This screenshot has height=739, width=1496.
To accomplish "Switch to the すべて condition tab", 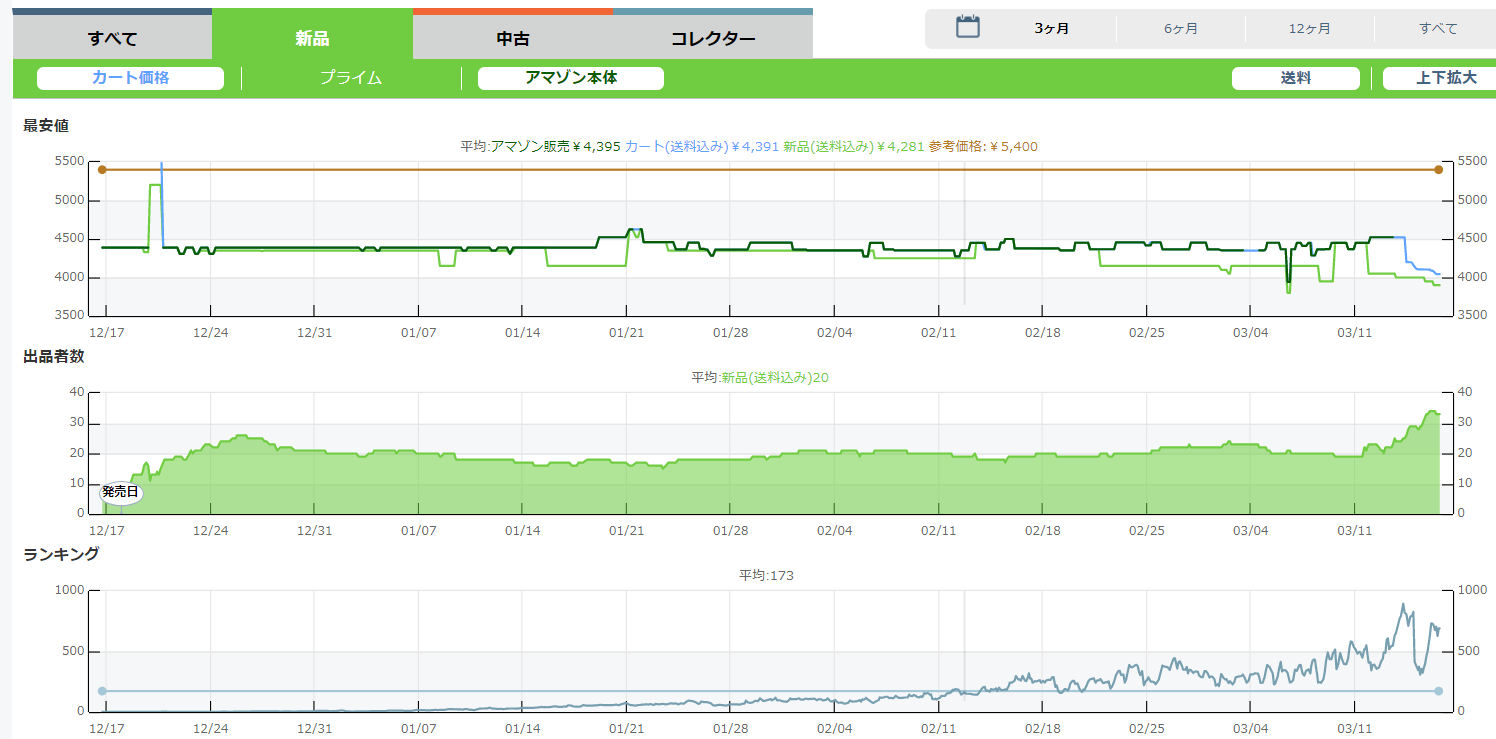I will click(112, 39).
